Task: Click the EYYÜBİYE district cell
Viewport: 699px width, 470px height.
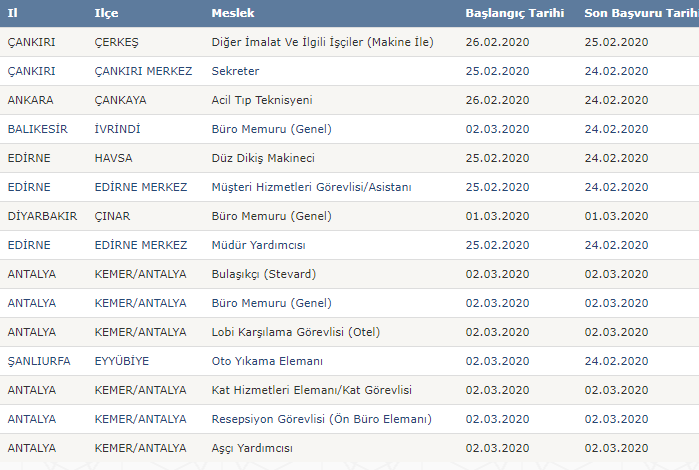Action: (x=122, y=361)
